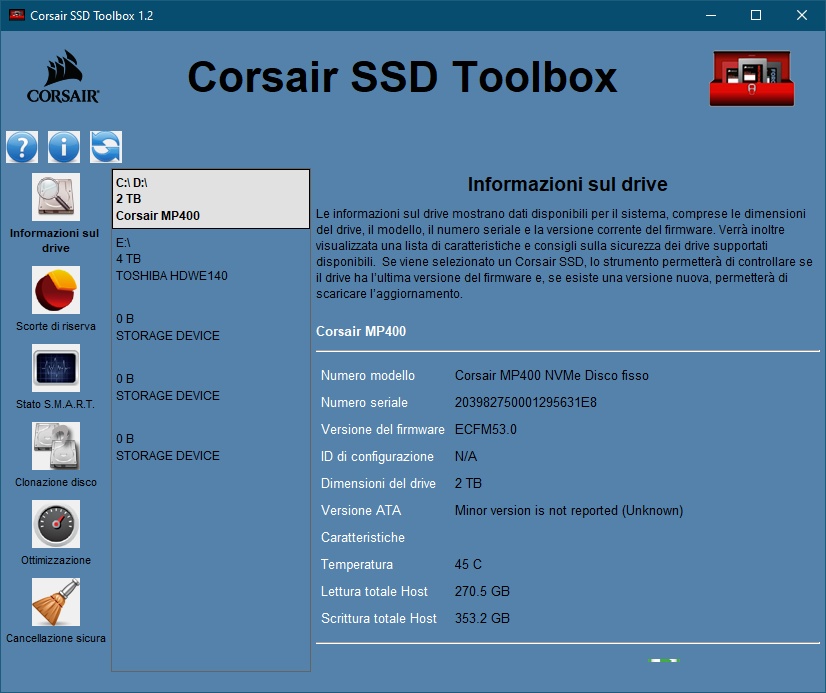Click the Corsair MP400 section heading
The image size is (826, 693).
click(361, 331)
